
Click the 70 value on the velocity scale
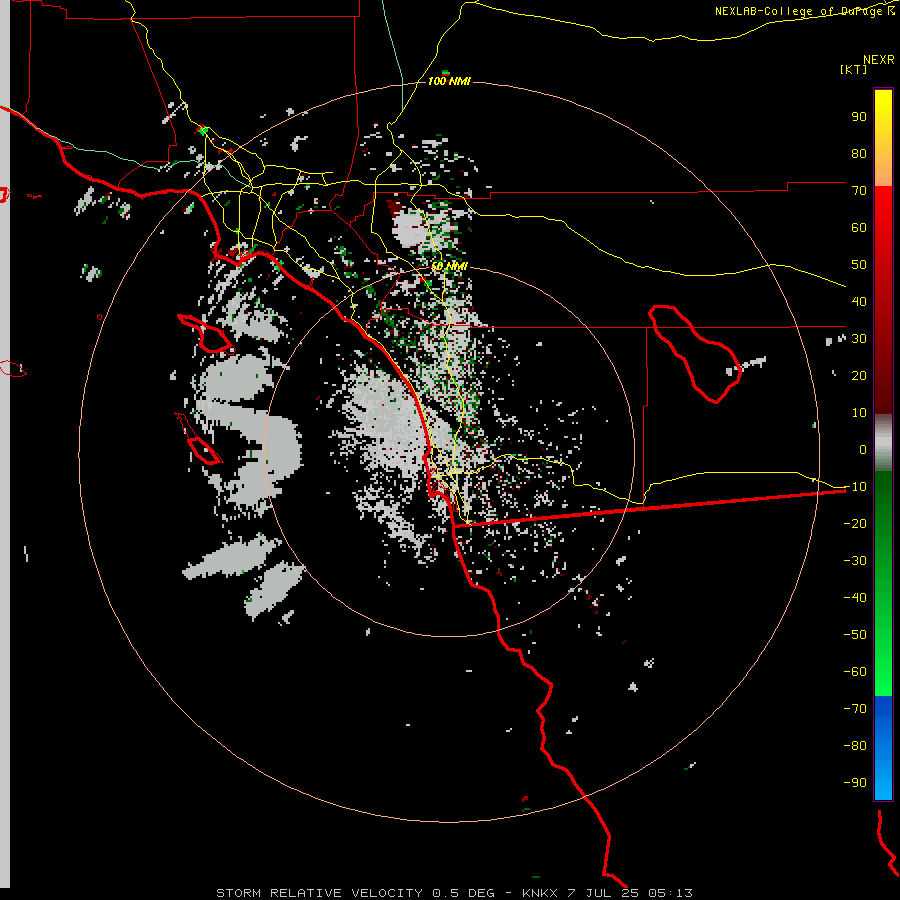[859, 191]
